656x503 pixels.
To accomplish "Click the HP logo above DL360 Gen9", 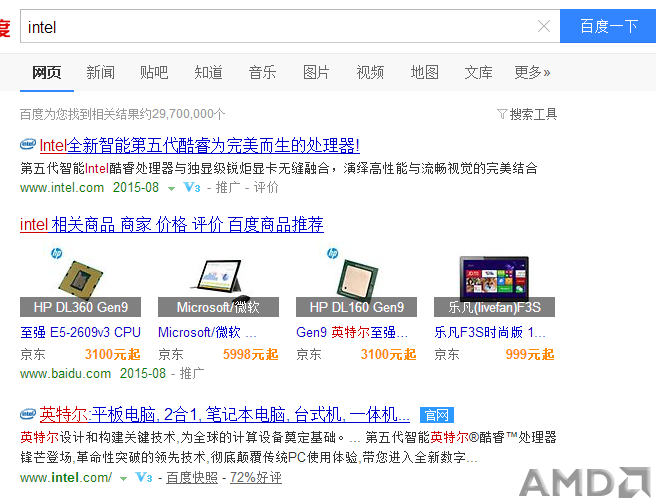I will click(56, 253).
